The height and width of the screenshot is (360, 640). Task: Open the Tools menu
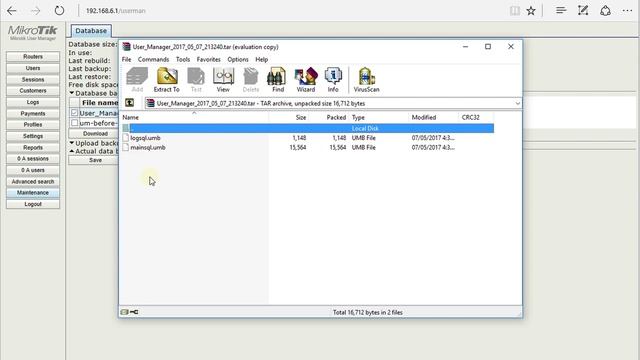[183, 59]
